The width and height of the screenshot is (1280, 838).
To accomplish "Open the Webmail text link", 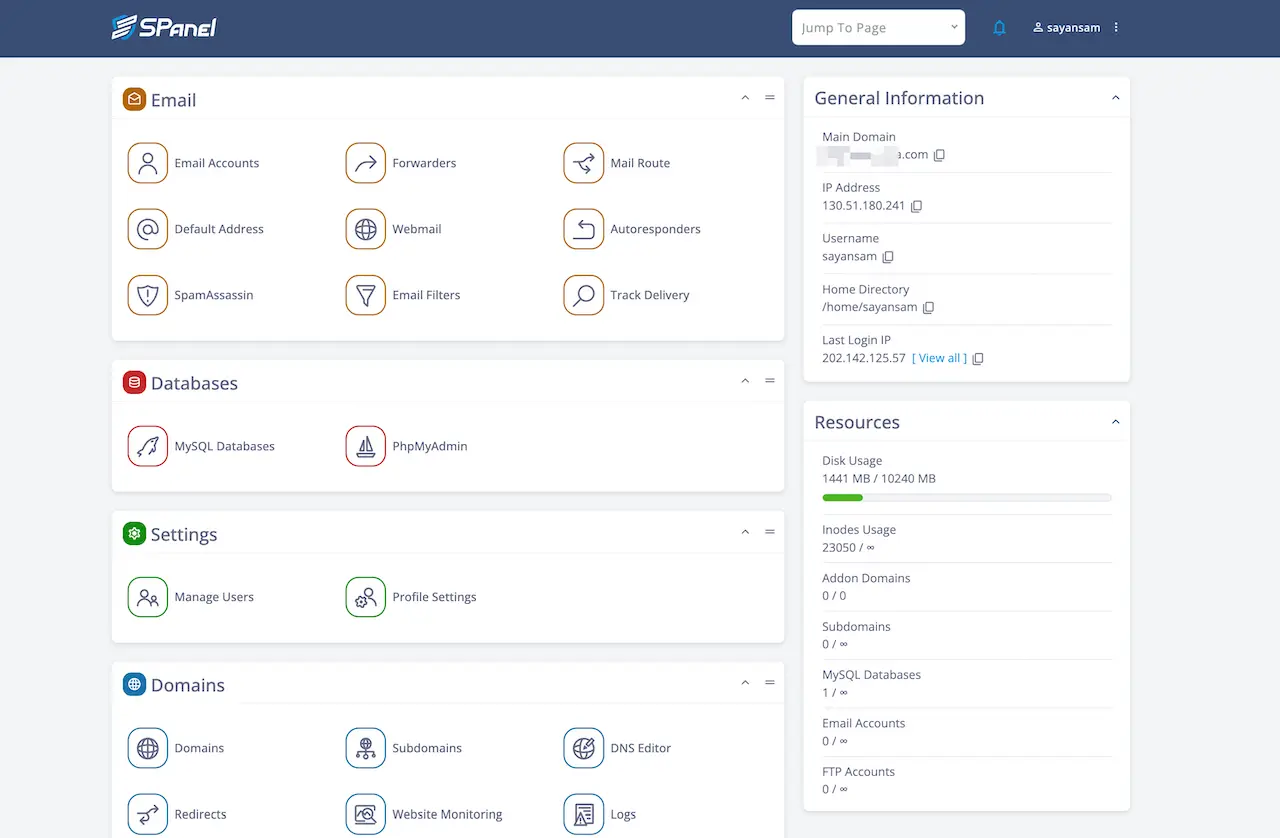I will coord(417,229).
